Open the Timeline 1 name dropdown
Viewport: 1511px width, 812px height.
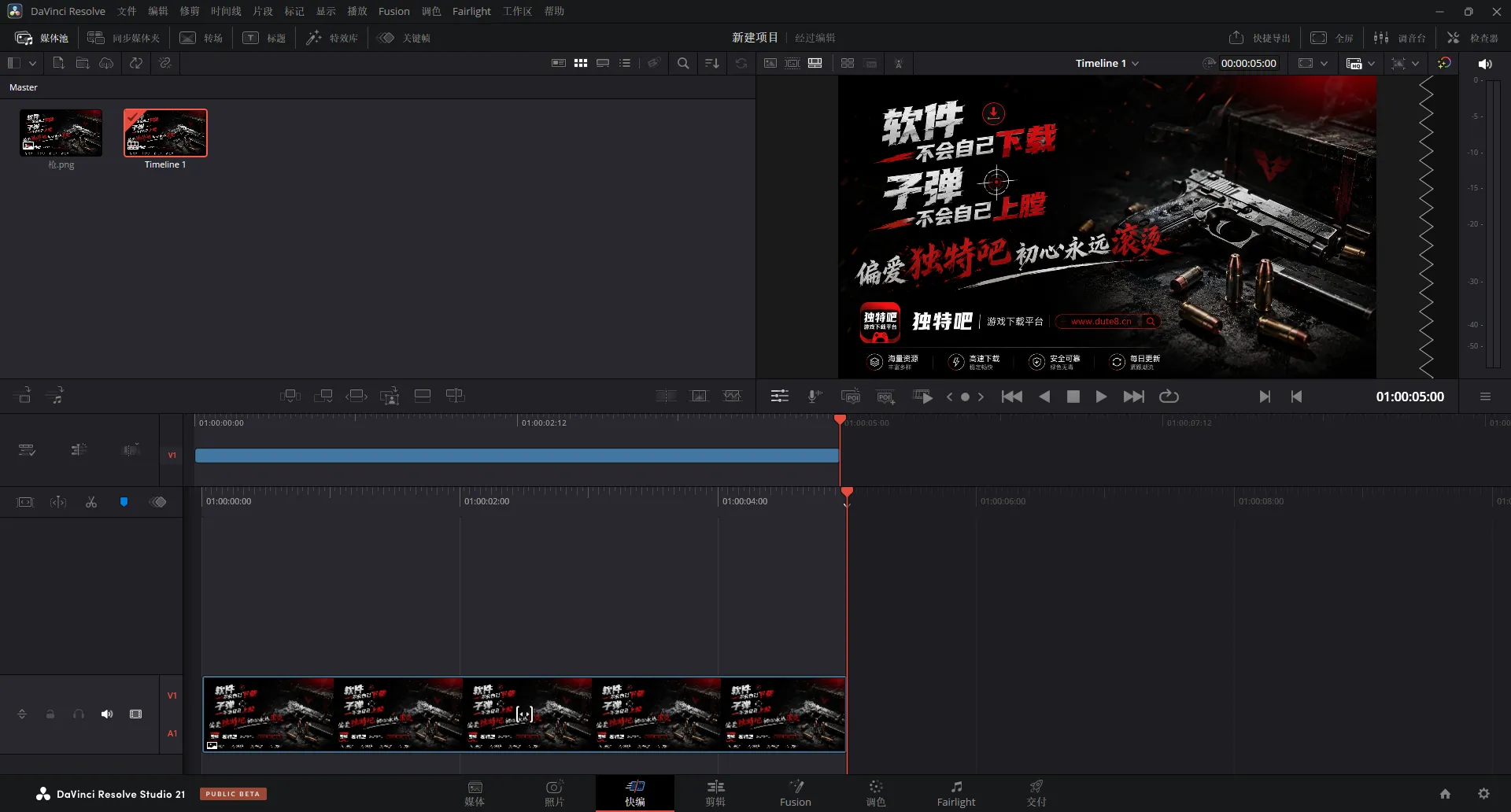click(x=1106, y=63)
